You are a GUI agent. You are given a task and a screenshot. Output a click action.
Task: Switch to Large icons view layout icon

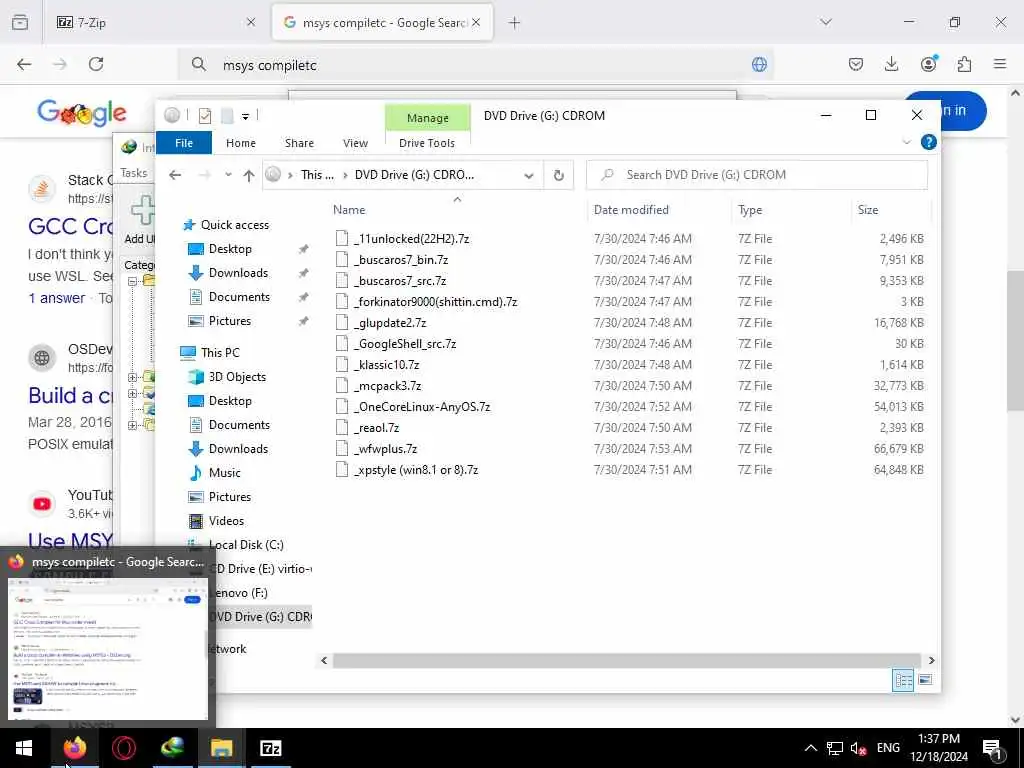(x=925, y=680)
